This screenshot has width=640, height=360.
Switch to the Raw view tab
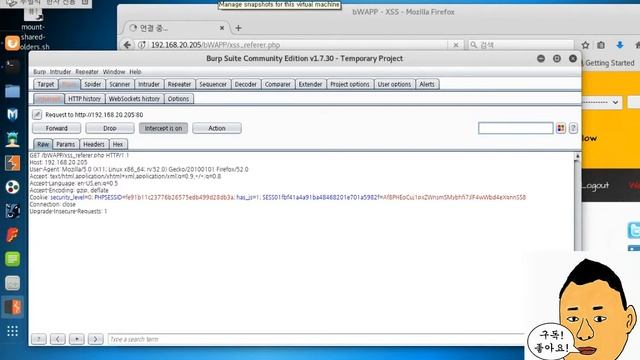[x=43, y=144]
